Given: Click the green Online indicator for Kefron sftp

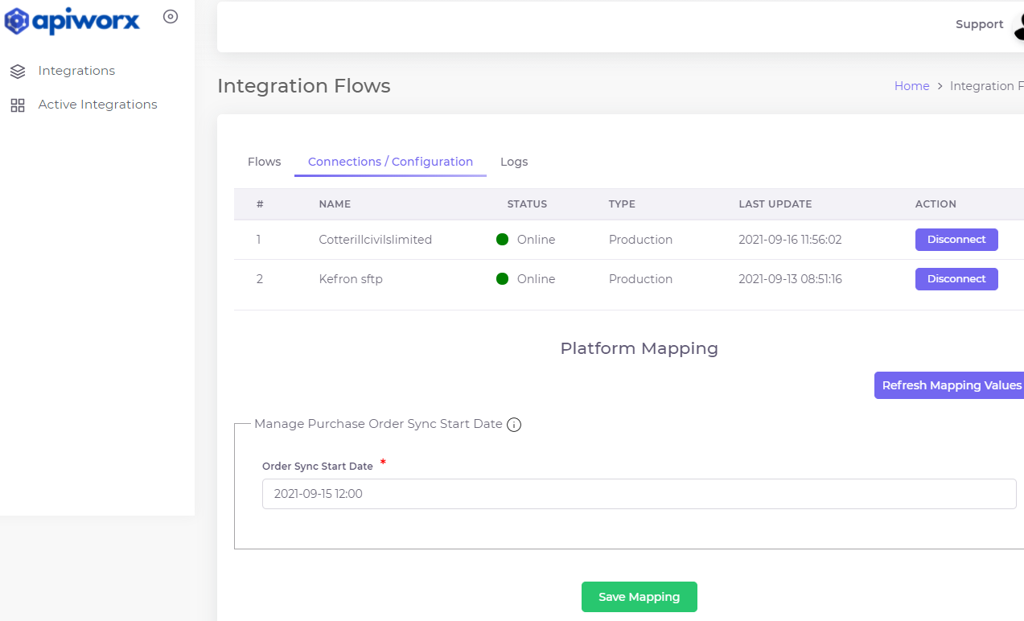Looking at the screenshot, I should 501,279.
